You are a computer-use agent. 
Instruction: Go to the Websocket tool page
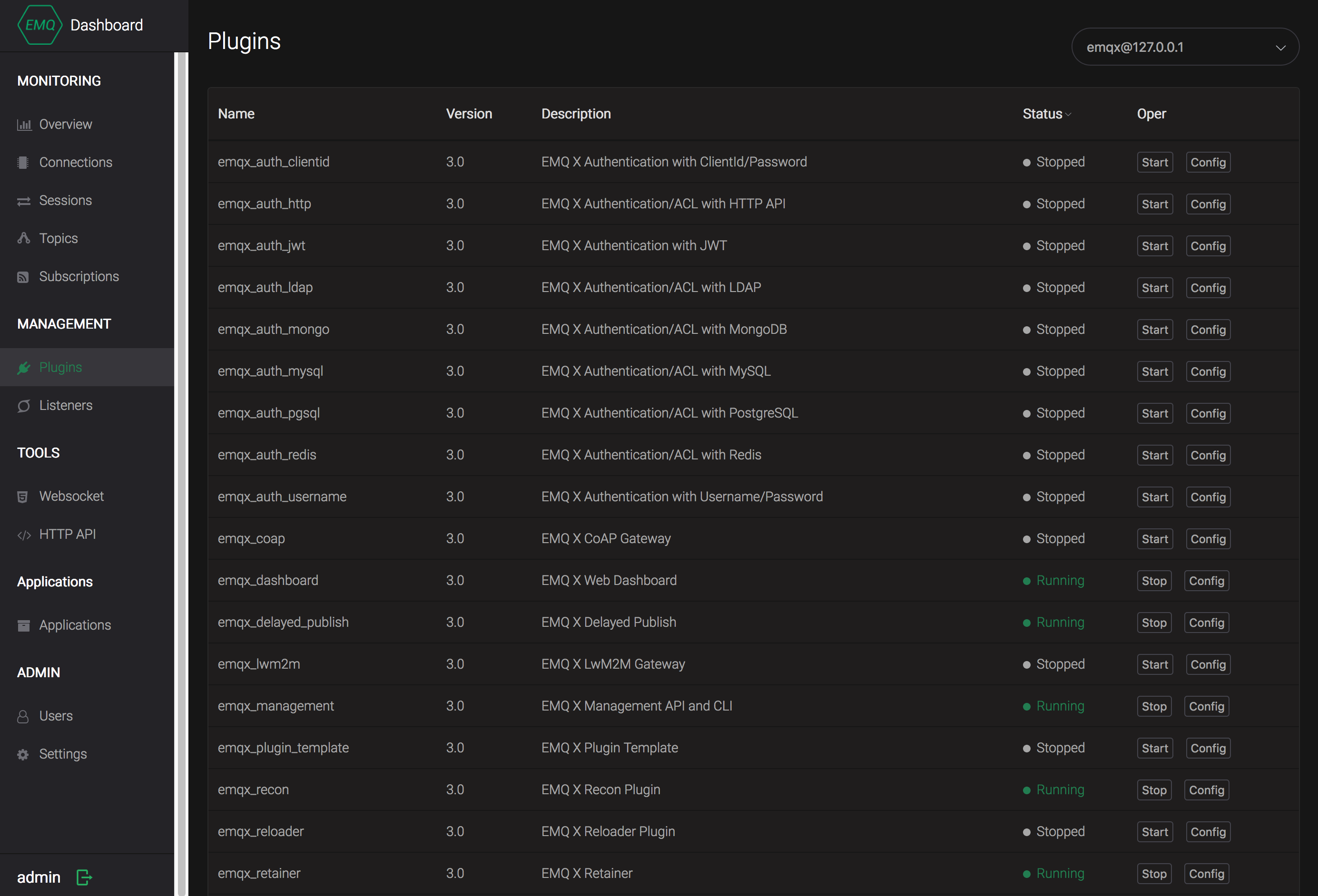click(71, 497)
